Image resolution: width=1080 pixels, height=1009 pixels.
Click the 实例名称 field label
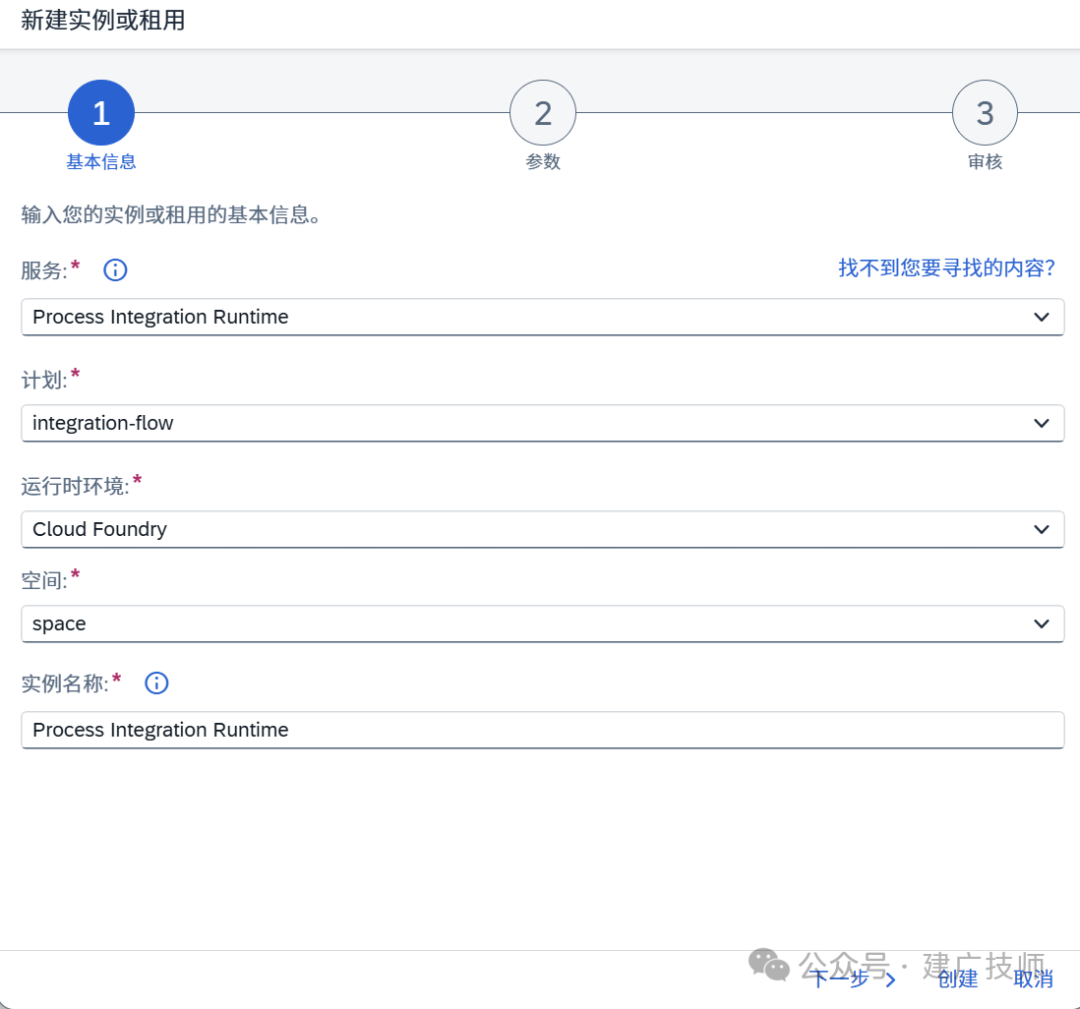point(65,683)
